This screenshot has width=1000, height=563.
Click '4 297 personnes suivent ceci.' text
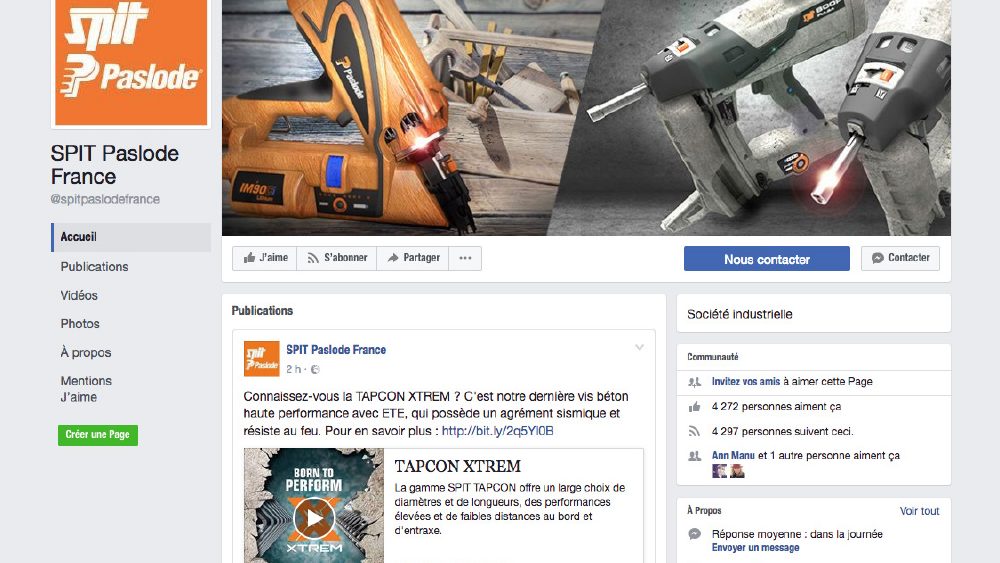click(782, 431)
